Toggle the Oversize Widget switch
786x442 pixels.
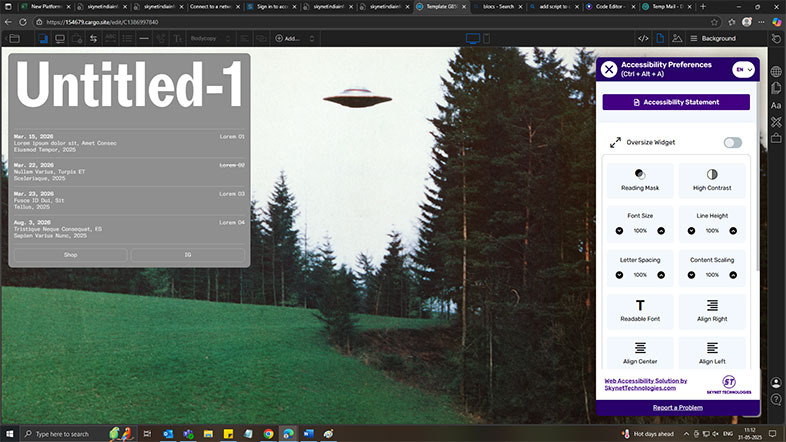pos(732,143)
